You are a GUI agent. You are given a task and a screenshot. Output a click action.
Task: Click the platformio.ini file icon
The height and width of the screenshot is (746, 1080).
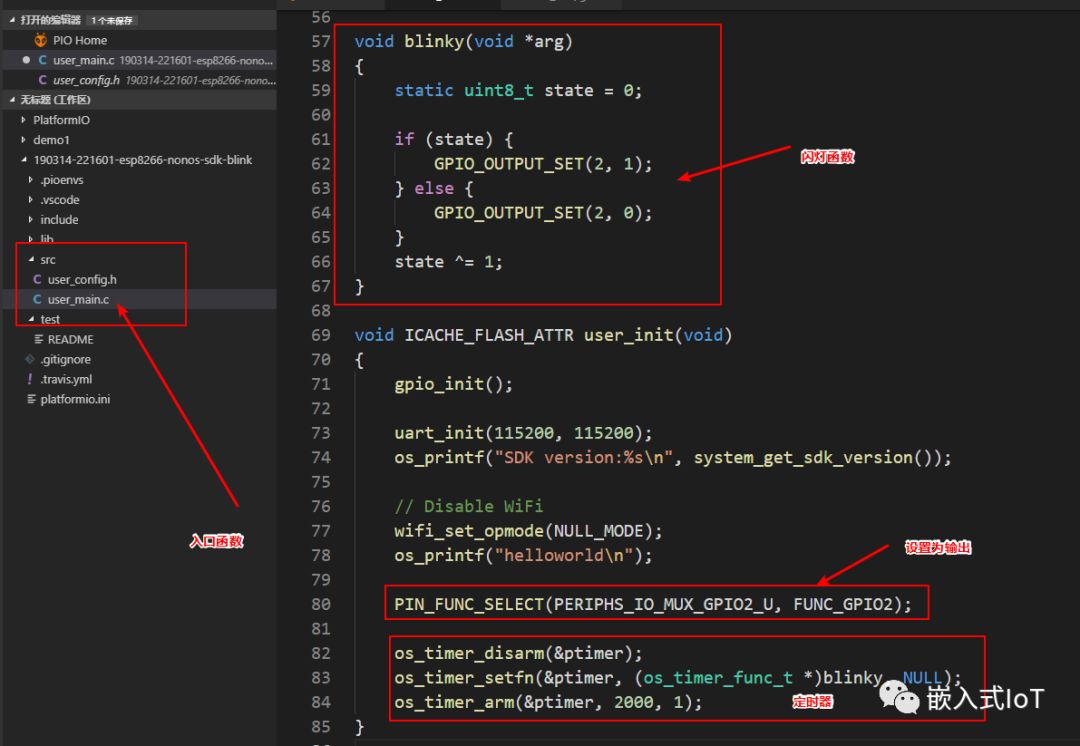31,399
